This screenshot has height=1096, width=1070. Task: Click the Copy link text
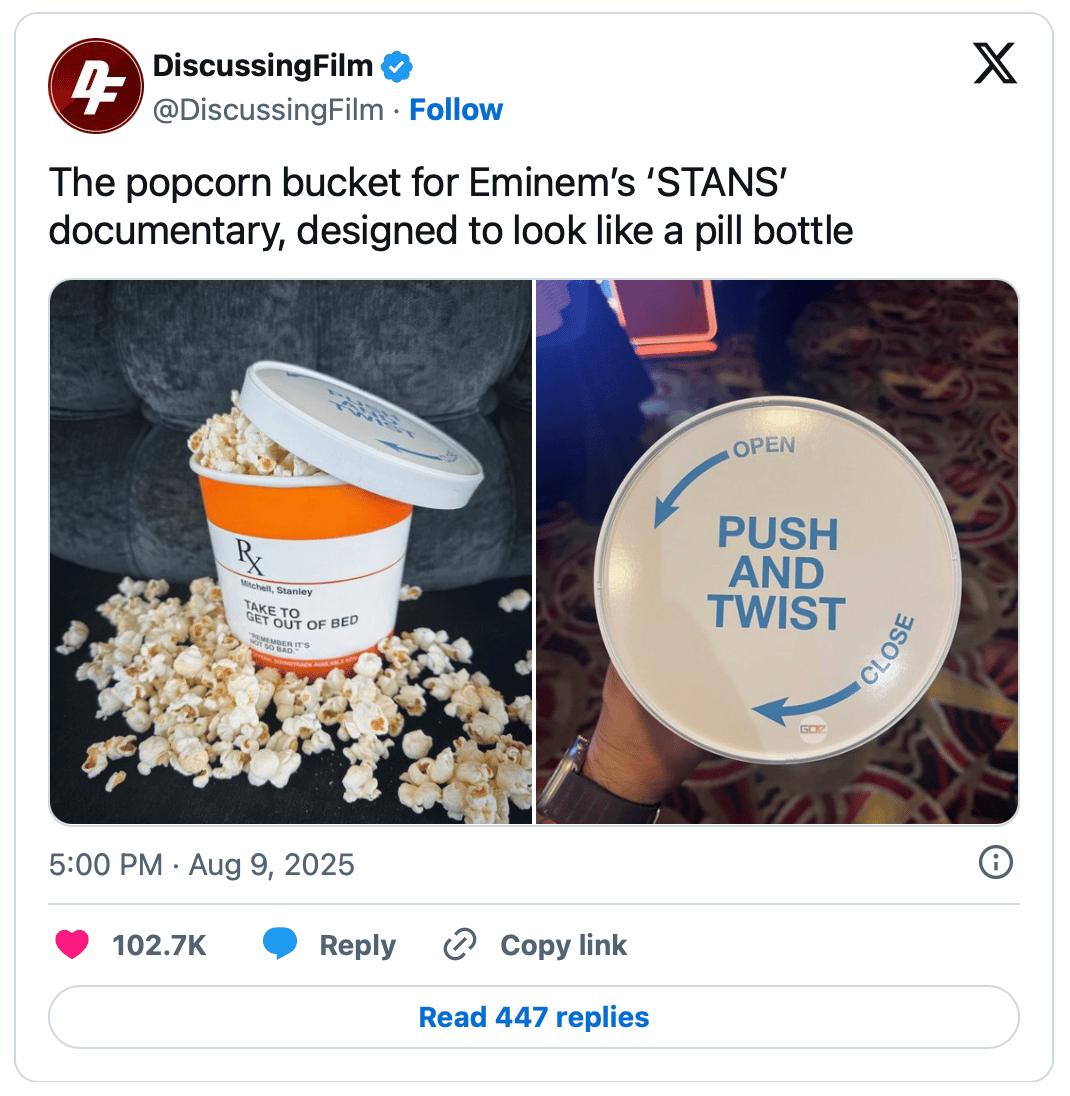563,946
